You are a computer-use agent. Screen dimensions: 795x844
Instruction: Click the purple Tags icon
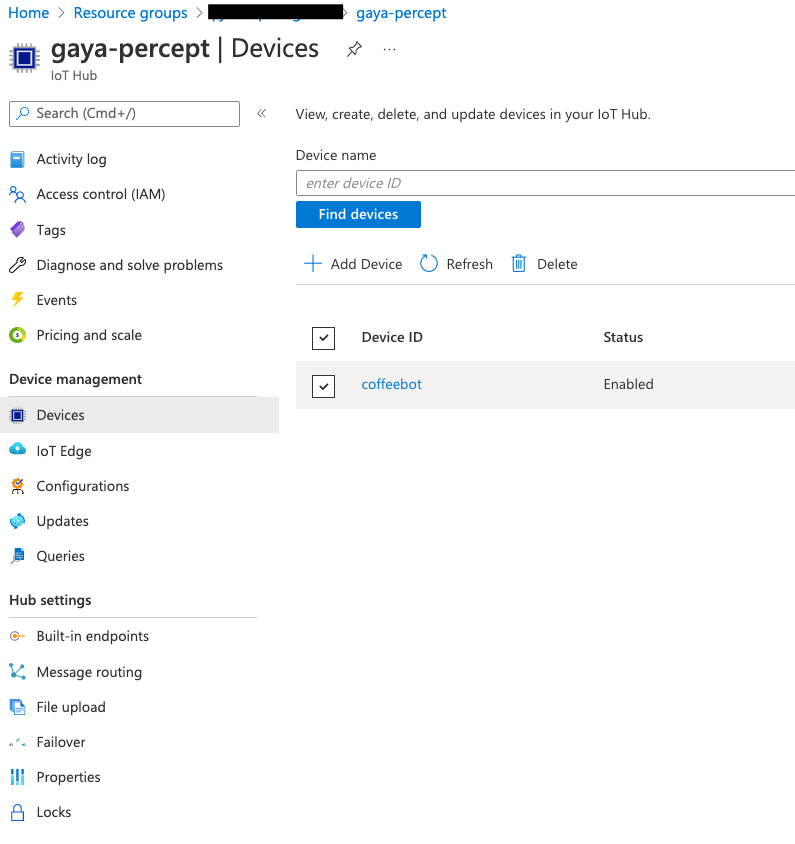[17, 230]
